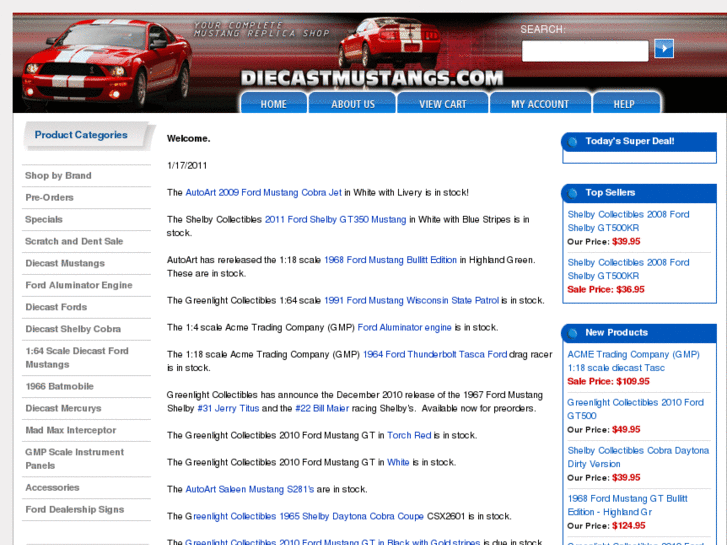Image resolution: width=727 pixels, height=545 pixels.
Task: Open Greenlight Collectibles 2010 Ford GT500 product
Action: coord(636,409)
